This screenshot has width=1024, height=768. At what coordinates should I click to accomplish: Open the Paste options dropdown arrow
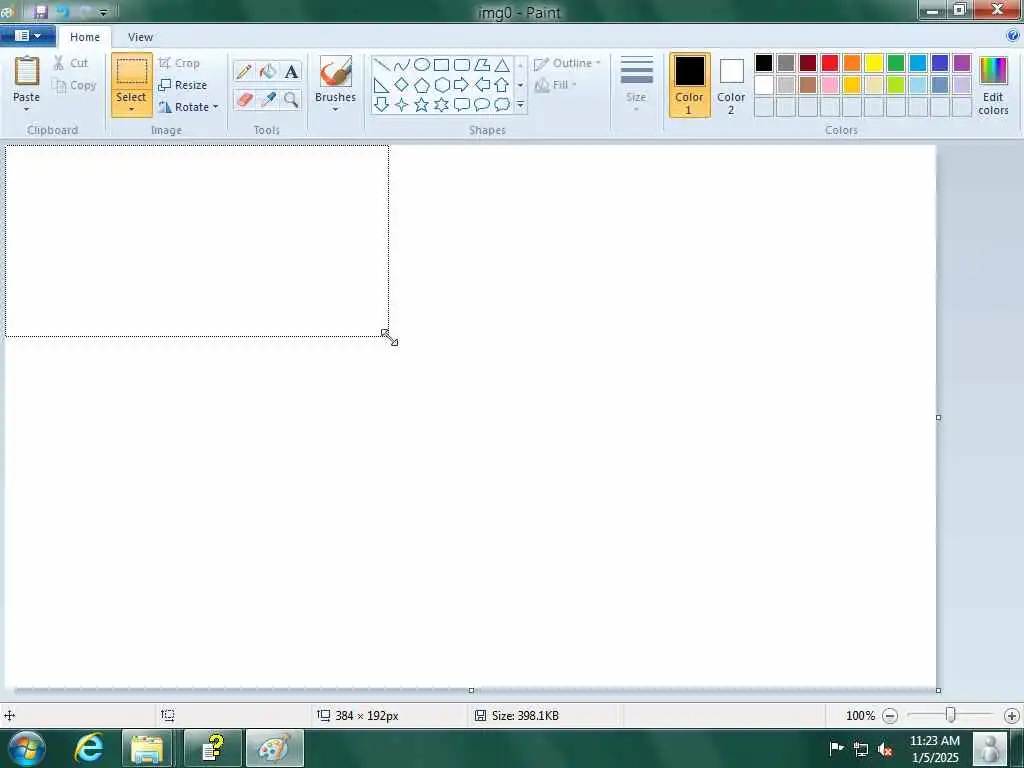coord(27,109)
